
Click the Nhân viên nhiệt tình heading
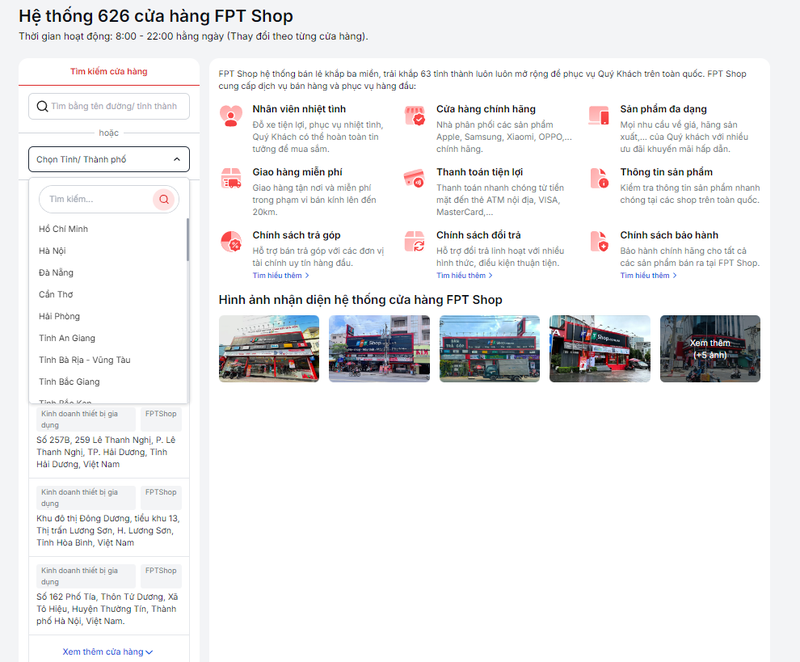299,109
